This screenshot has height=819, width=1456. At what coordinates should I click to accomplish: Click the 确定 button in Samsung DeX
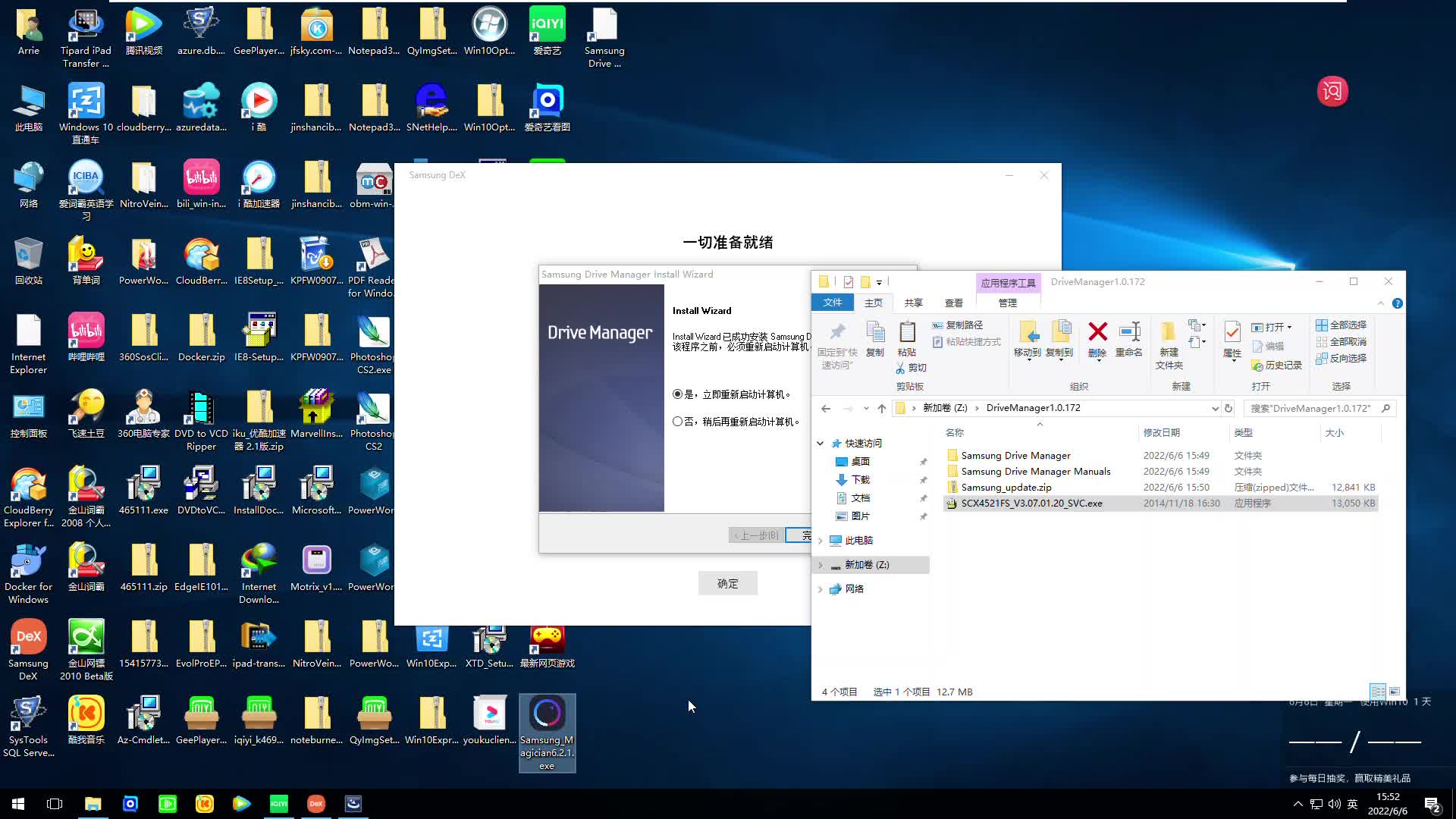[x=727, y=583]
